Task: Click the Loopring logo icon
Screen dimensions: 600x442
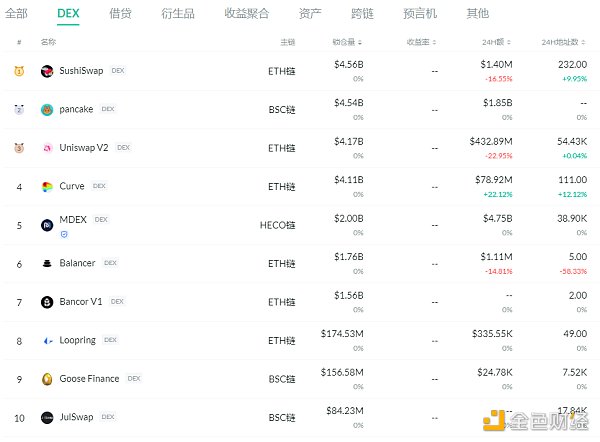Action: click(x=47, y=341)
